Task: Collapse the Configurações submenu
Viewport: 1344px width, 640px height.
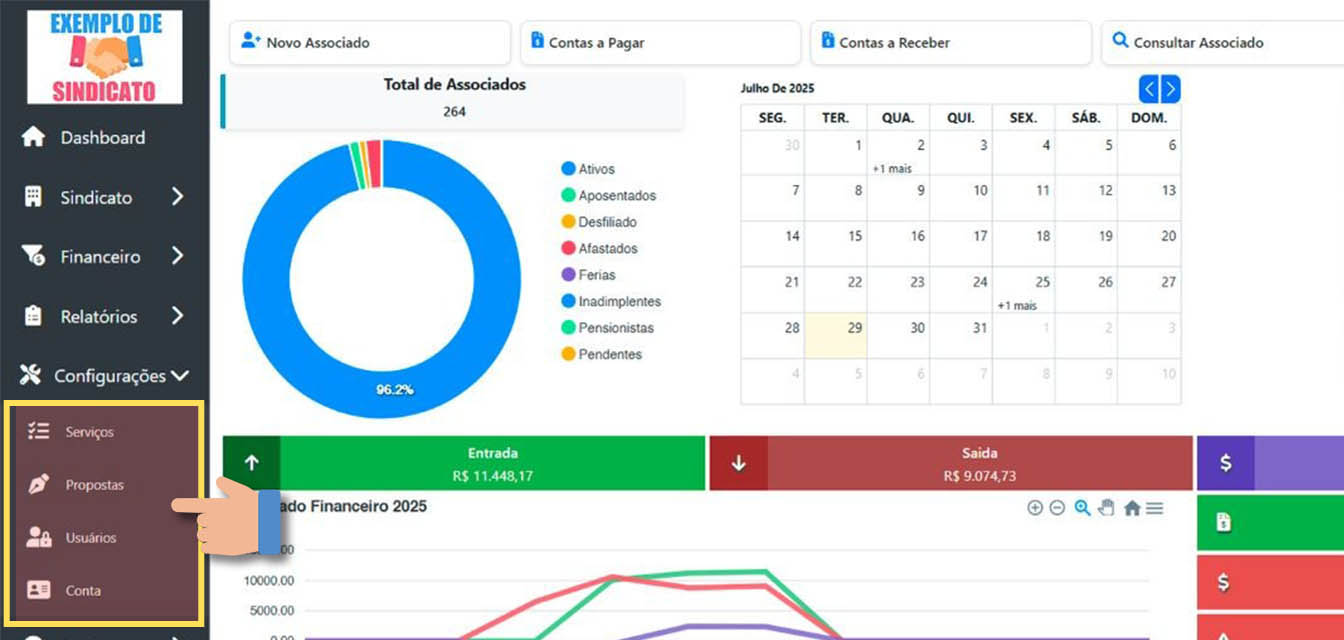Action: 103,376
